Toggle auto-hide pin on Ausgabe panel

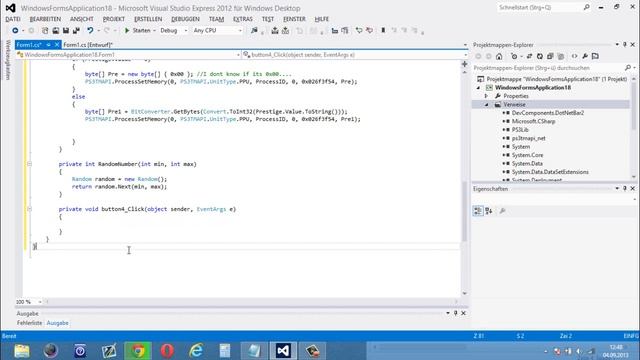click(x=456, y=313)
